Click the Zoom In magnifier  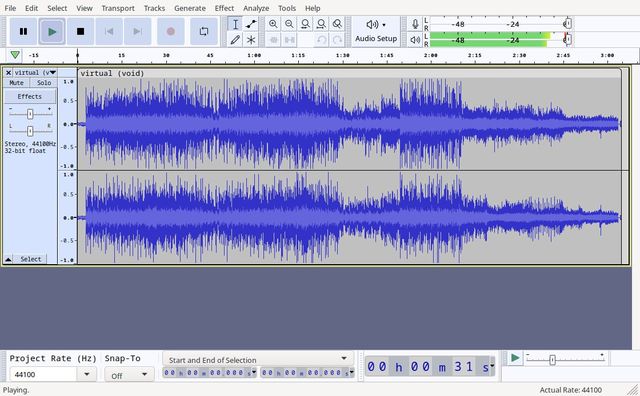(273, 24)
